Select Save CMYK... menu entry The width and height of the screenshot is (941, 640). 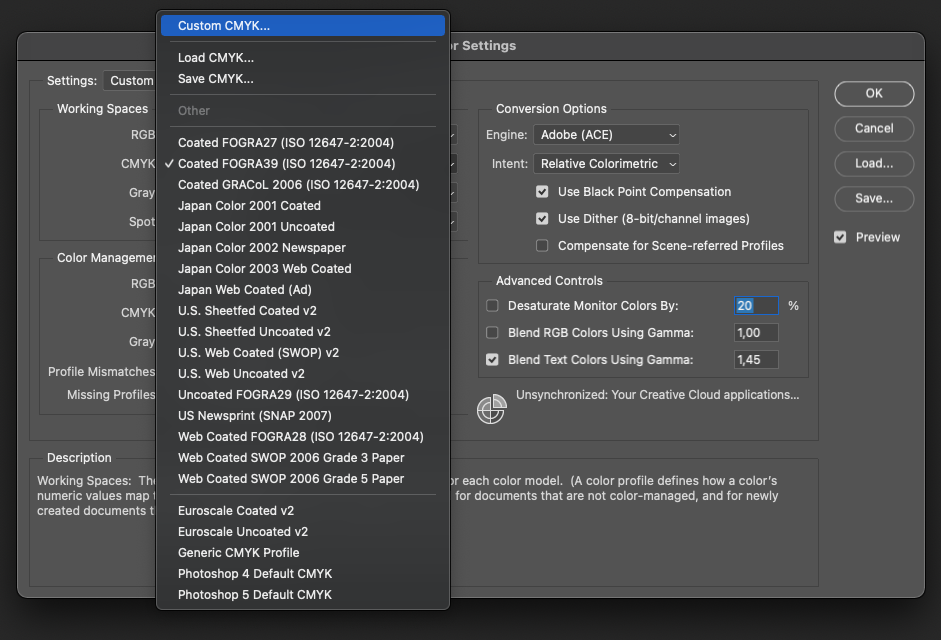click(x=303, y=79)
